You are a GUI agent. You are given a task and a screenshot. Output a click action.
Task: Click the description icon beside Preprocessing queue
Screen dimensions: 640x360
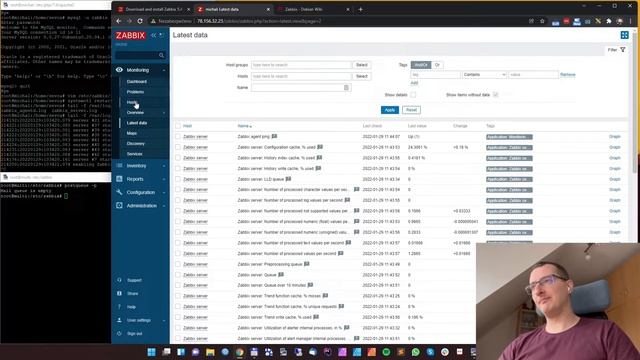(x=307, y=264)
